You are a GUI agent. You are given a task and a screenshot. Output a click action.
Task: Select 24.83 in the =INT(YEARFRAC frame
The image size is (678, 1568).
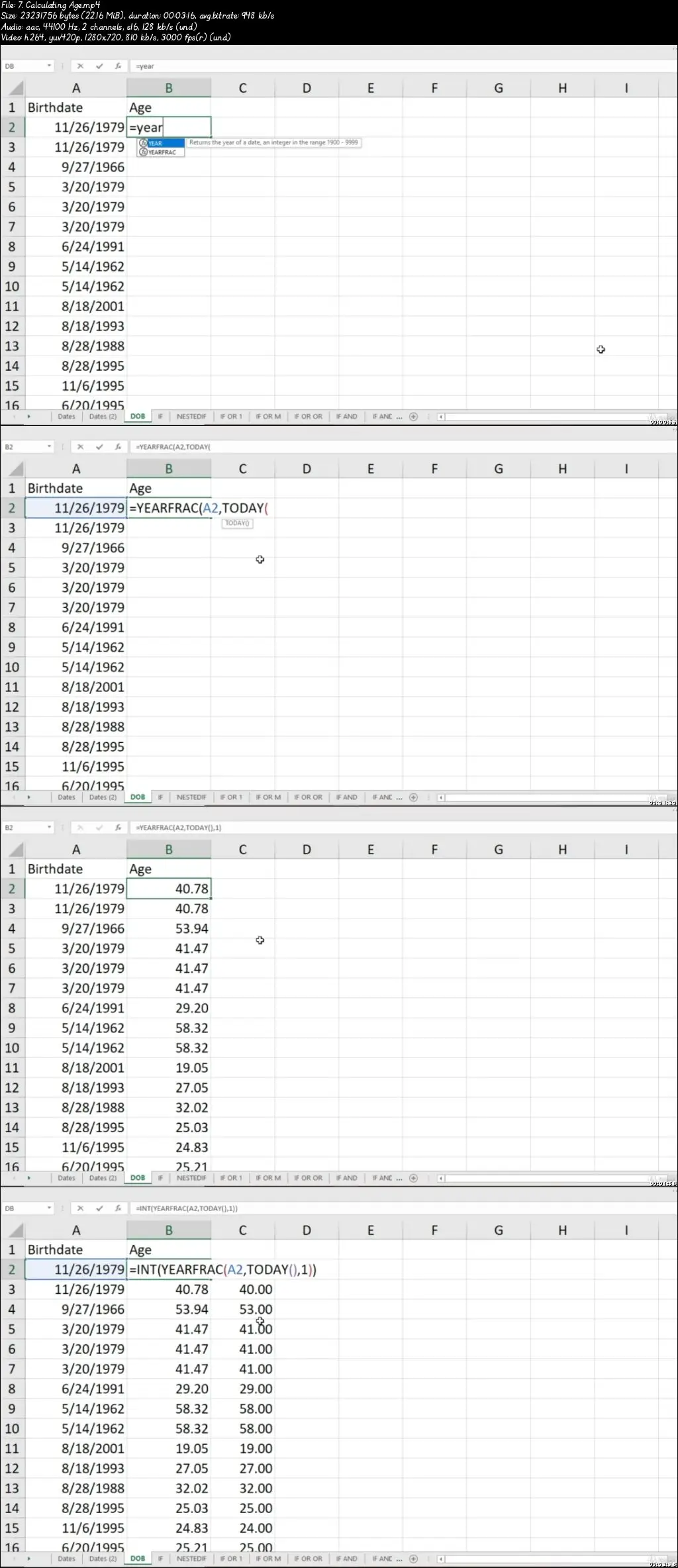coord(169,1528)
